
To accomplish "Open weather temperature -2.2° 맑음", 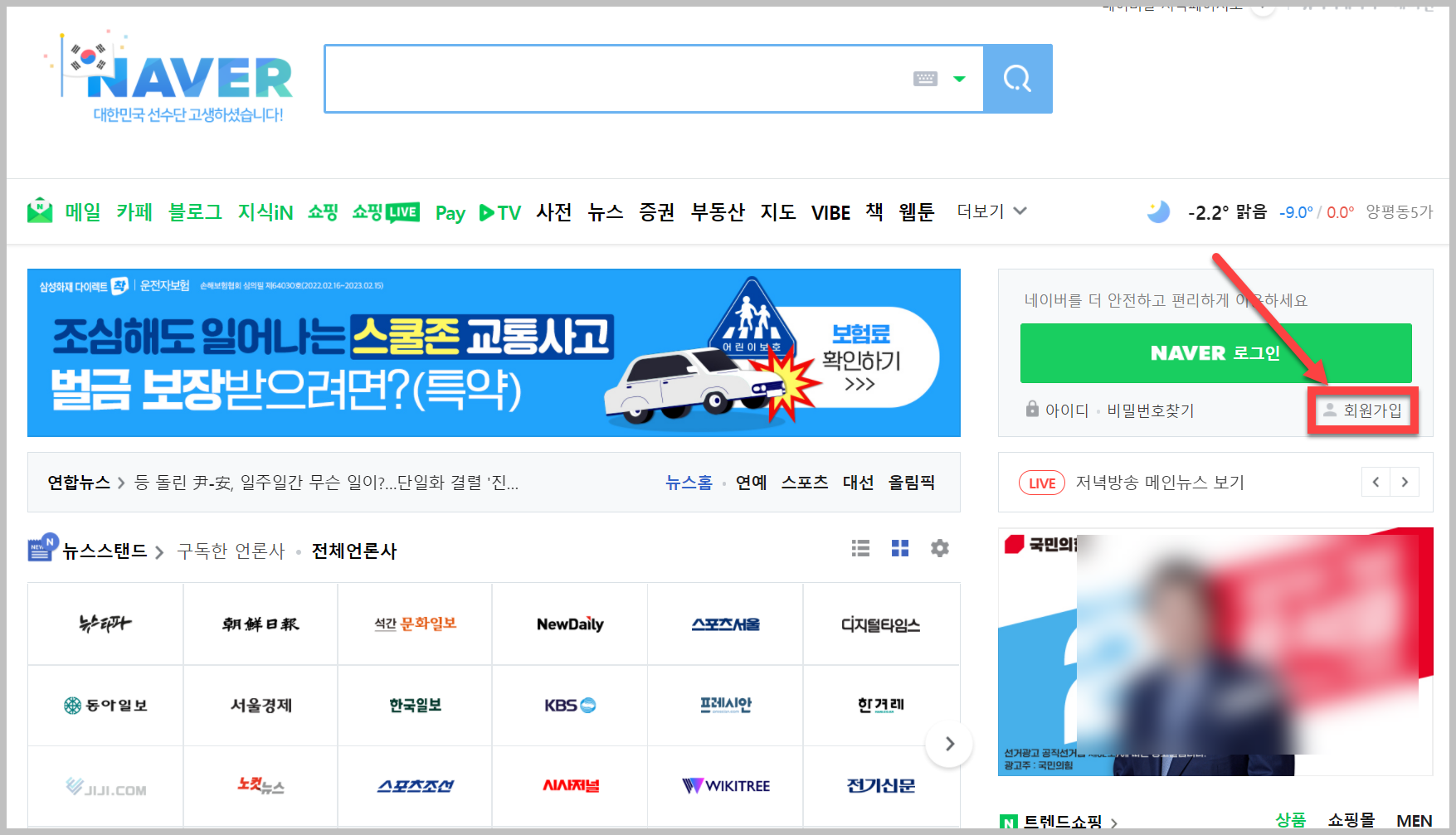I will tap(1227, 212).
